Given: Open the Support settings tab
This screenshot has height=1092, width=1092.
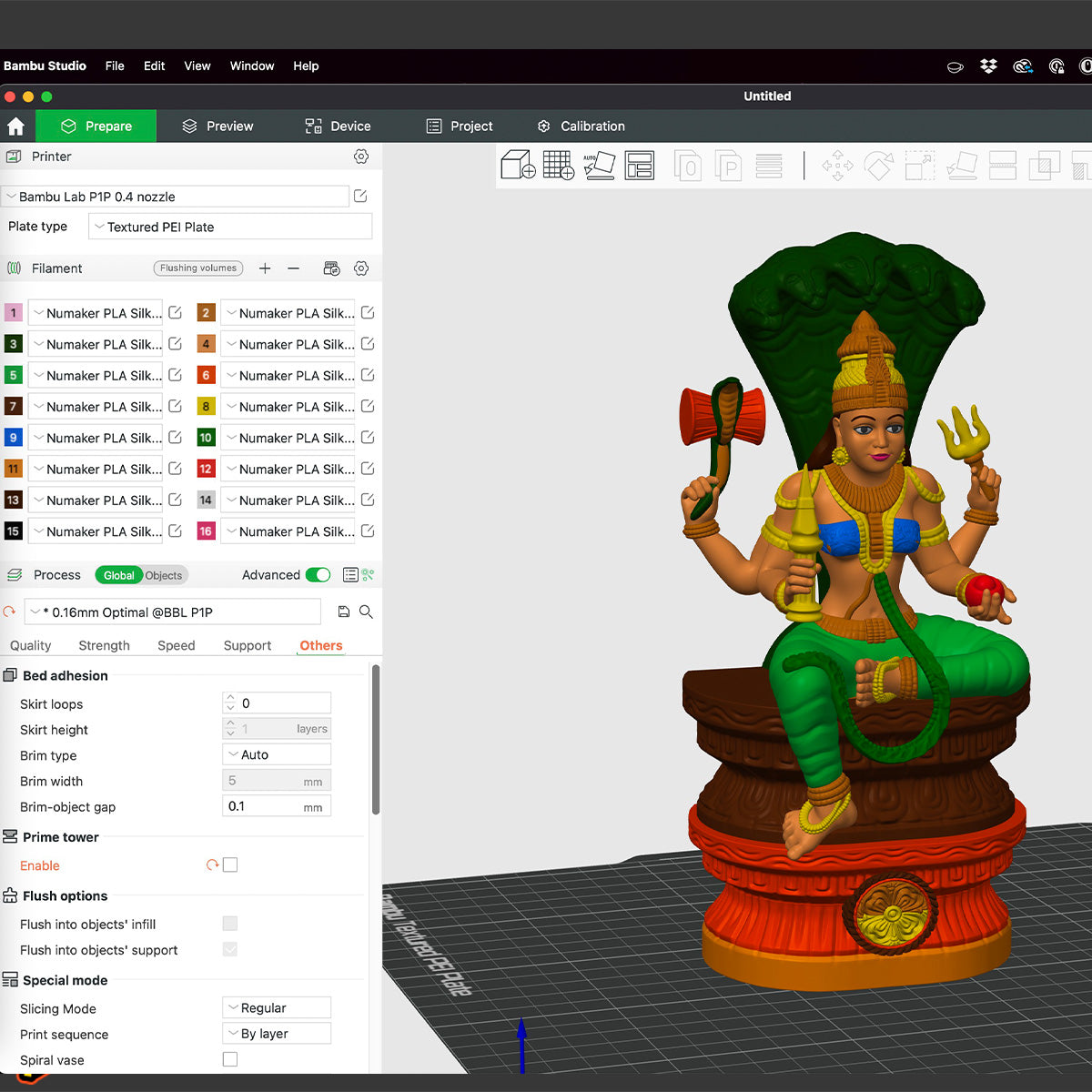Looking at the screenshot, I should point(248,645).
